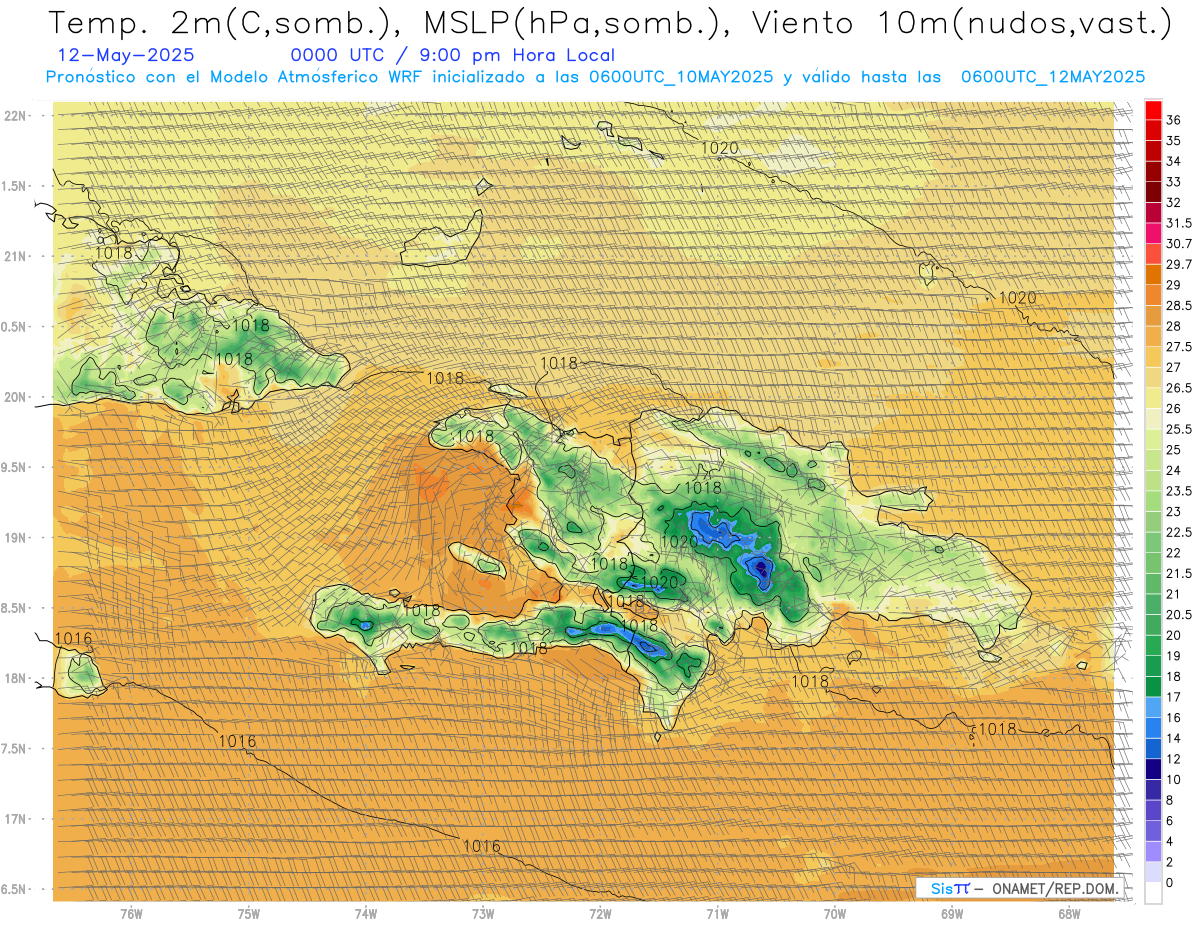Click the latitude label '6.5N'

(x=15, y=889)
